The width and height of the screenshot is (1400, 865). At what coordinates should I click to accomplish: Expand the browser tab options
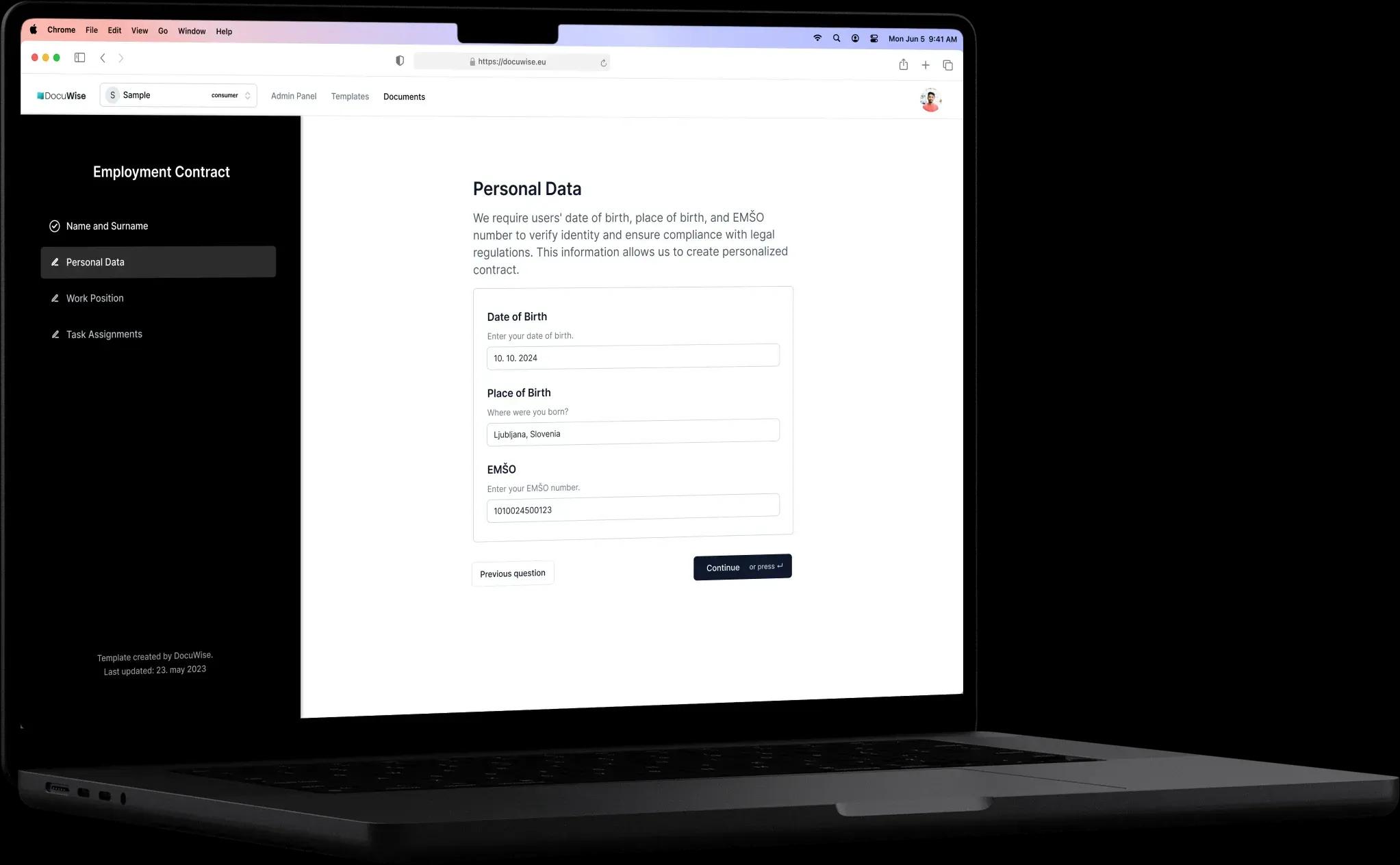[947, 64]
